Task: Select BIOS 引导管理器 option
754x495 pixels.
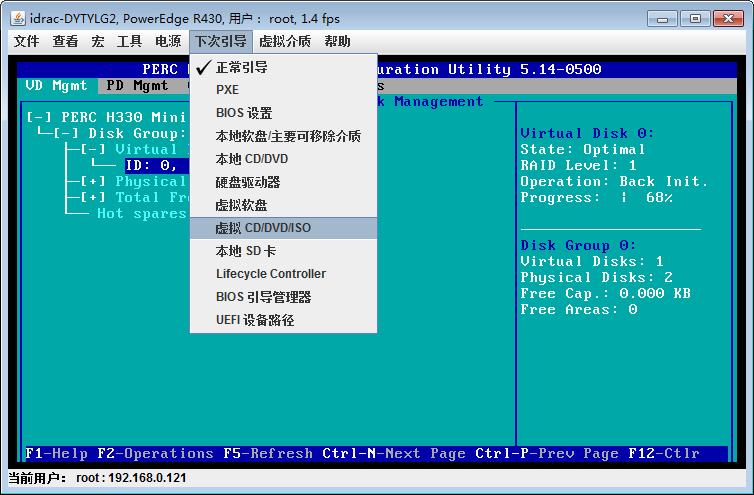Action: [x=283, y=297]
